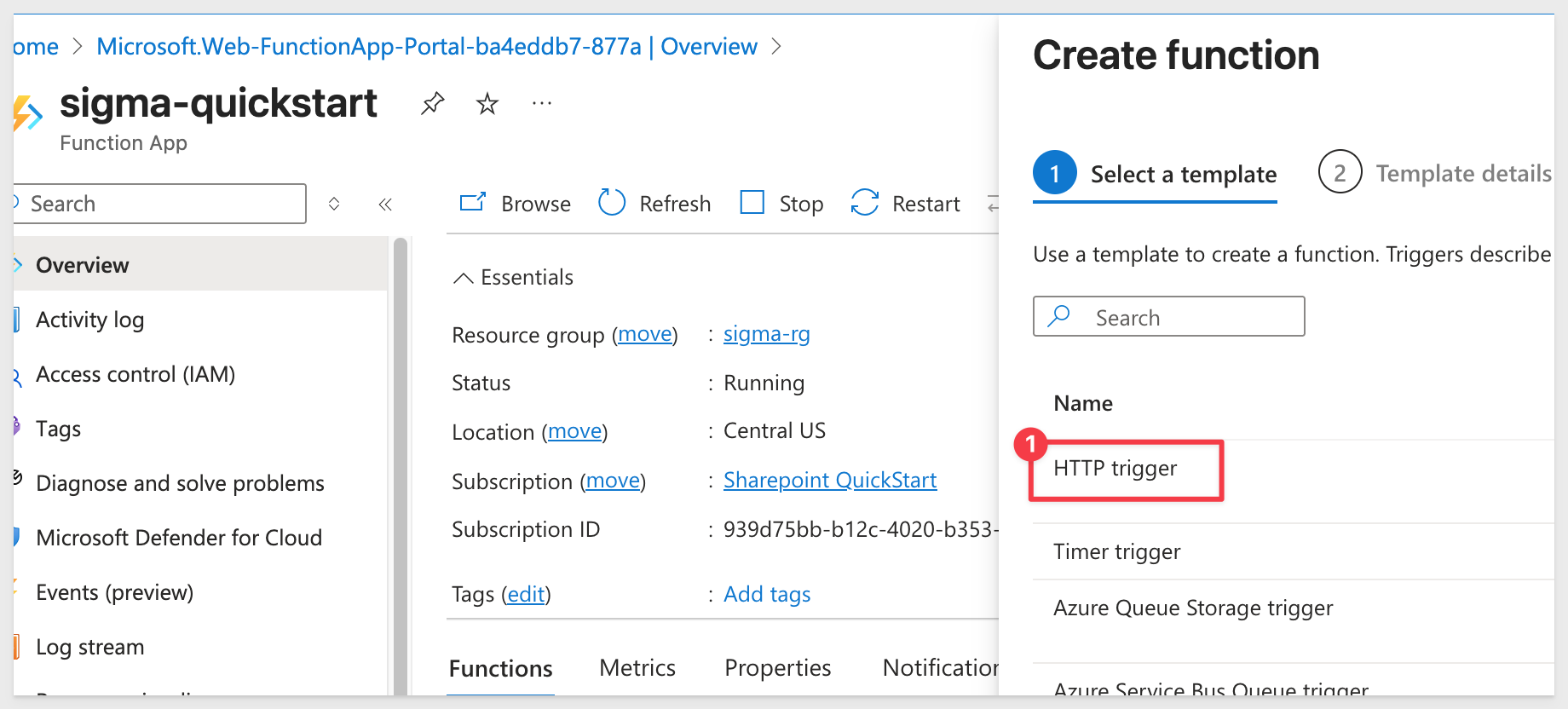The height and width of the screenshot is (709, 1568).
Task: Click move link next to Location
Action: [x=575, y=431]
